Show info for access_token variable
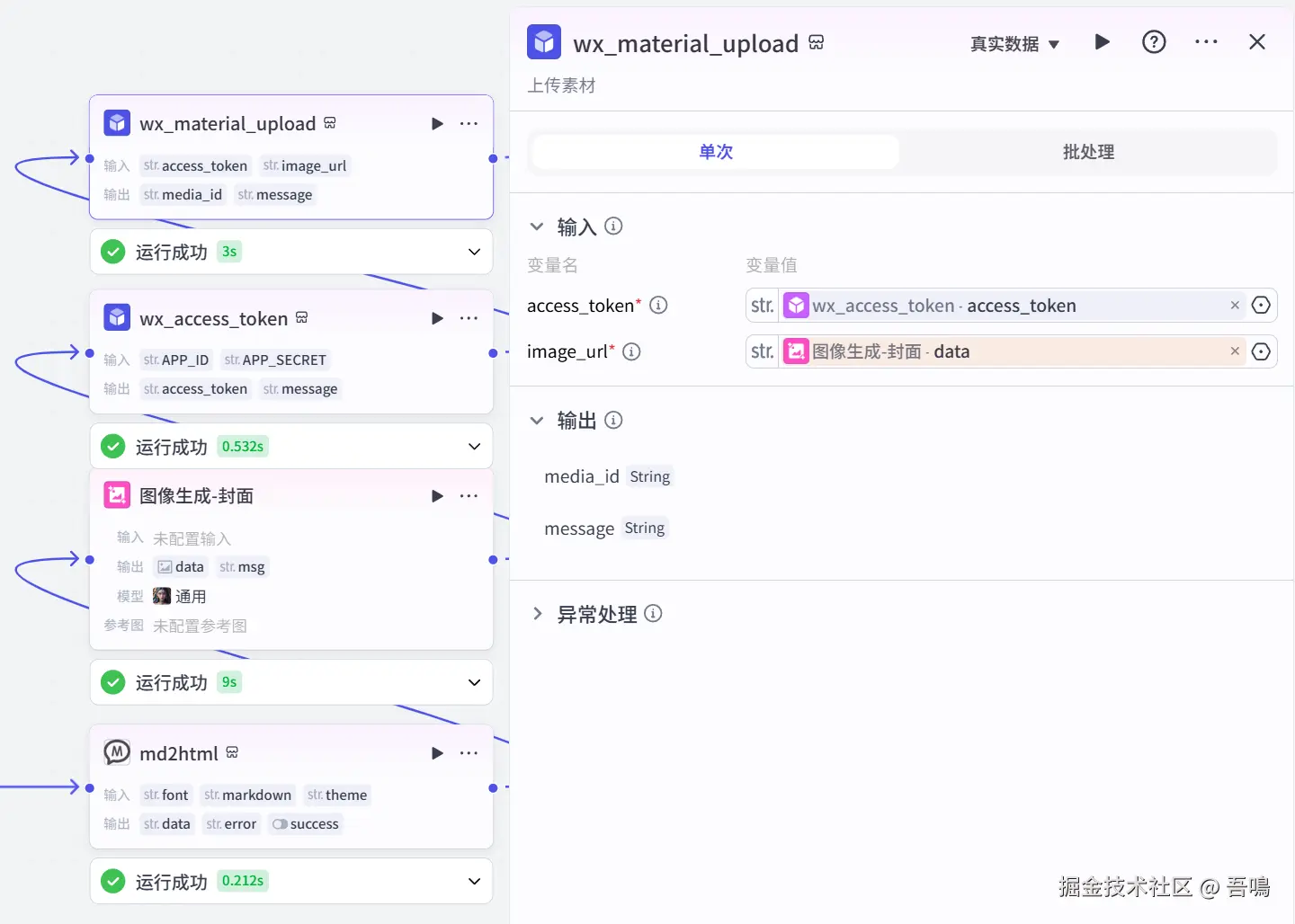The image size is (1295, 924). click(x=658, y=305)
